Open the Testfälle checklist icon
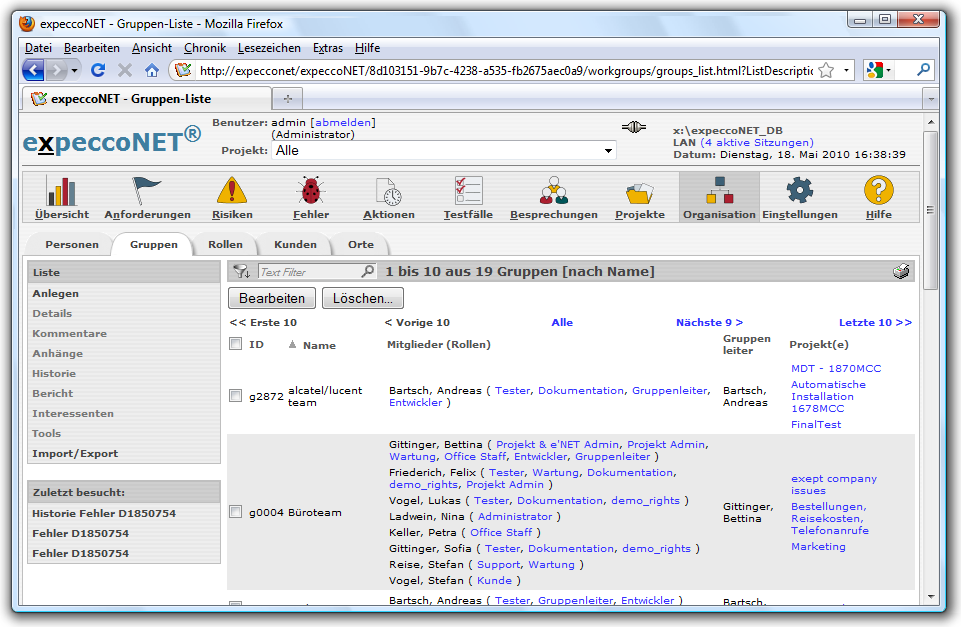Image resolution: width=961 pixels, height=627 pixels. [x=468, y=191]
